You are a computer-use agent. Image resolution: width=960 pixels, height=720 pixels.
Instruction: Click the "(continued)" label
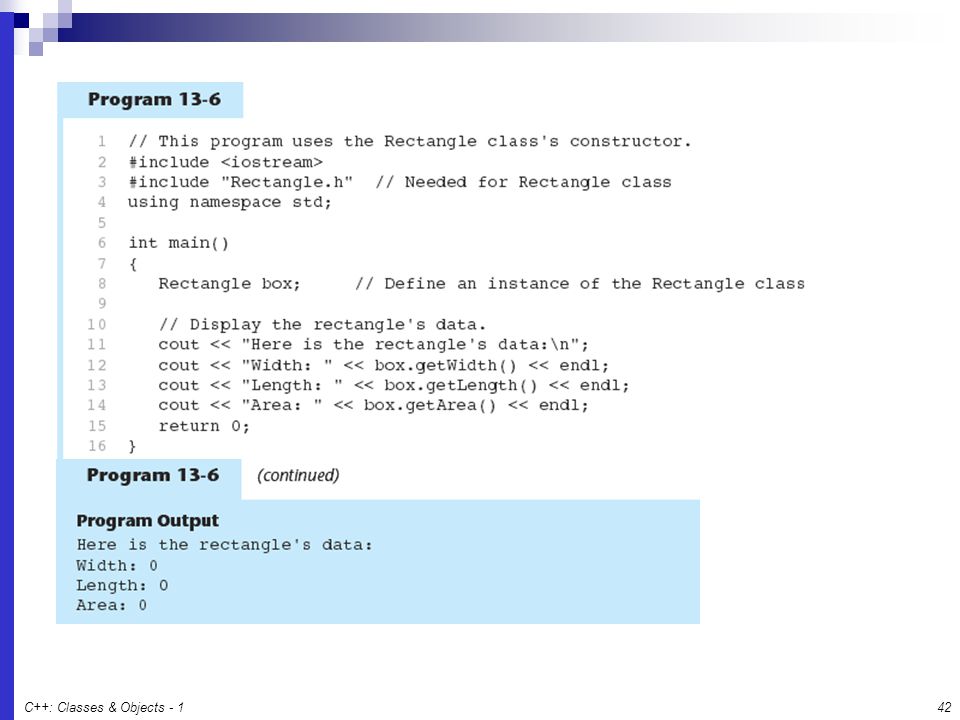coord(298,475)
